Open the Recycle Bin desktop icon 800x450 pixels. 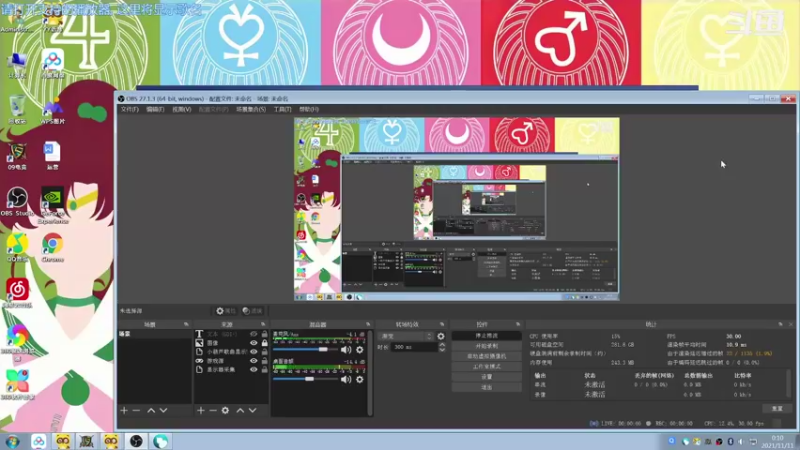click(17, 109)
